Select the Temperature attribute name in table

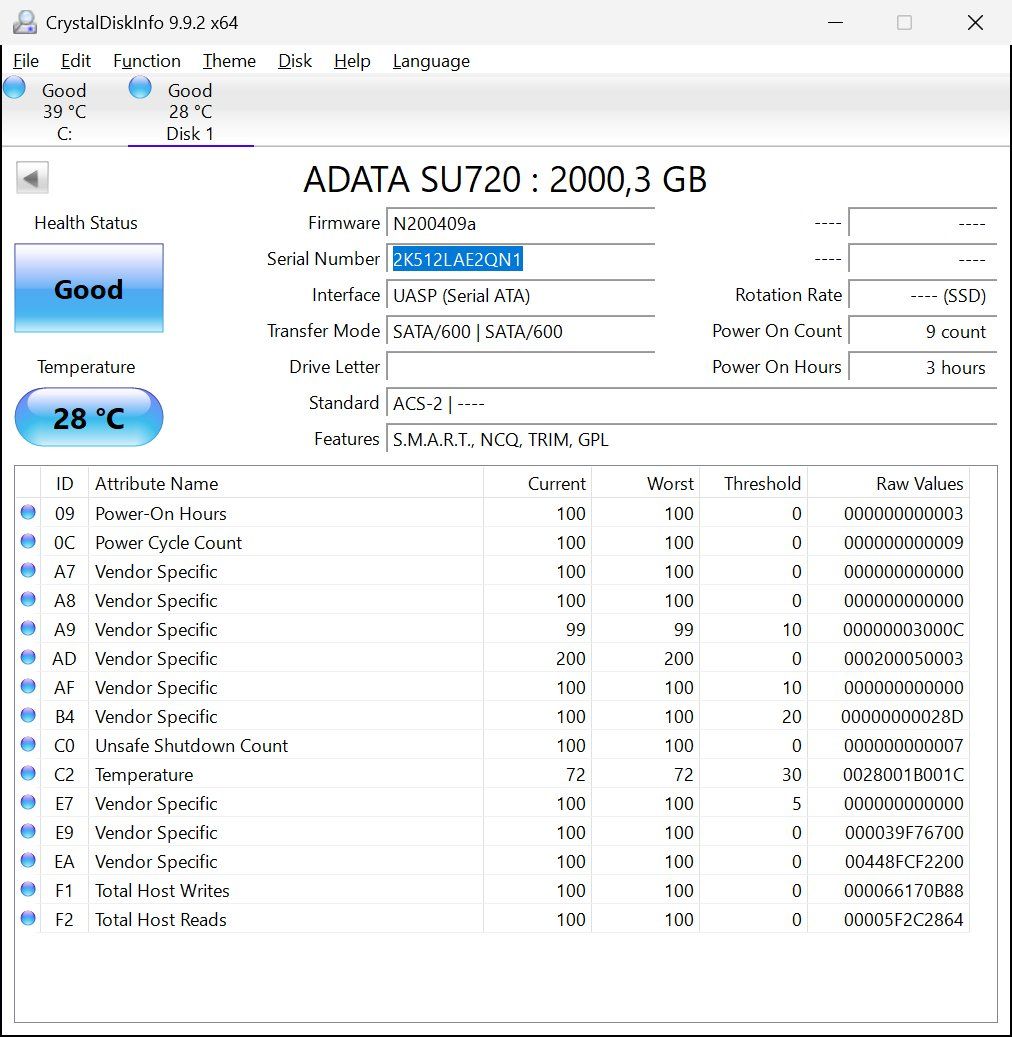click(x=144, y=775)
